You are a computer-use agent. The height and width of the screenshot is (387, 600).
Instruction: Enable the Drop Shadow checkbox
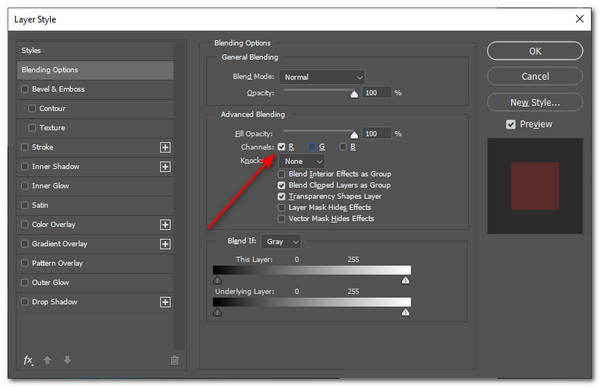[25, 302]
